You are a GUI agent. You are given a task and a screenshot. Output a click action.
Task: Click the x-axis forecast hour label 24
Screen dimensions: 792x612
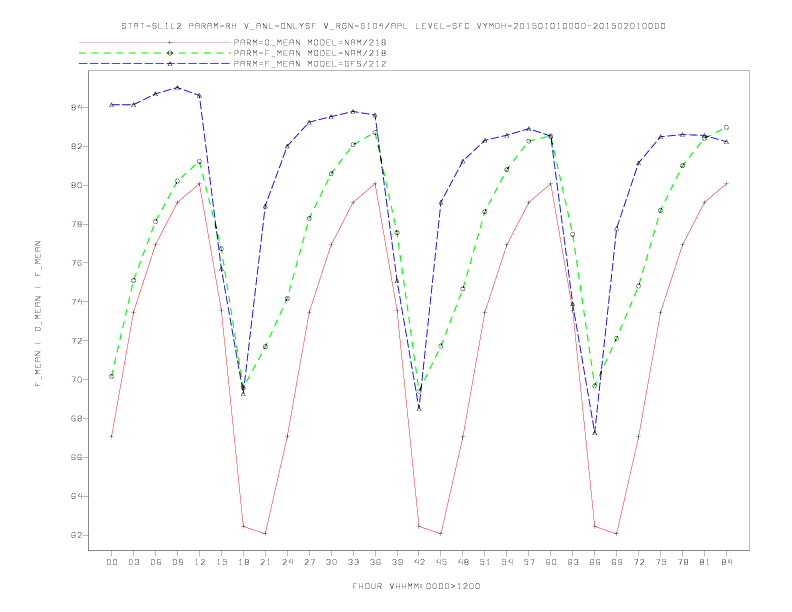pos(287,562)
